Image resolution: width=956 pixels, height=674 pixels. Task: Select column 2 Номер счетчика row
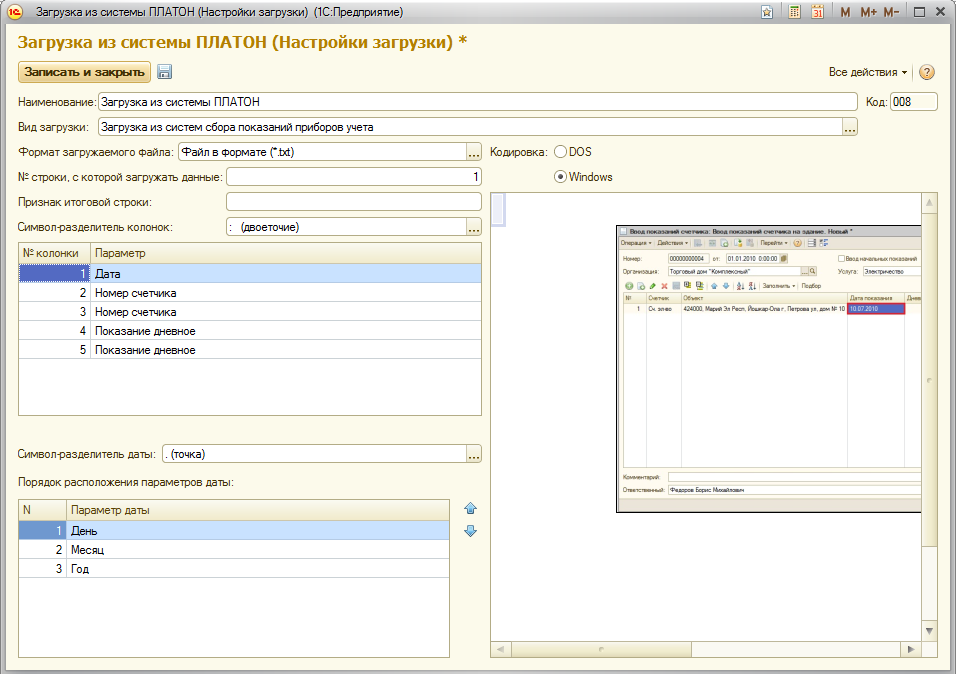tap(250, 293)
